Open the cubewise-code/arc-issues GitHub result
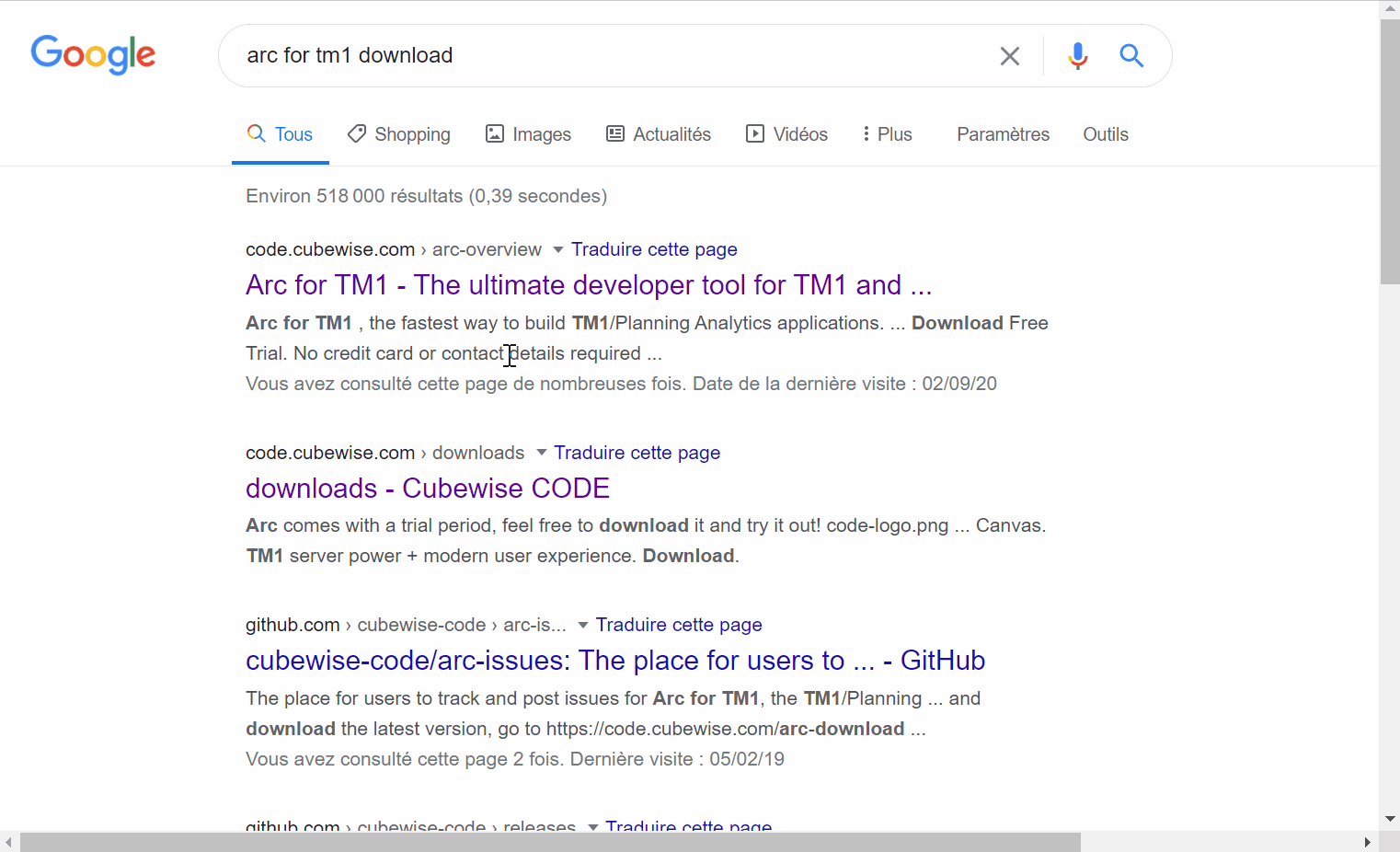Image resolution: width=1400 pixels, height=852 pixels. 614,661
